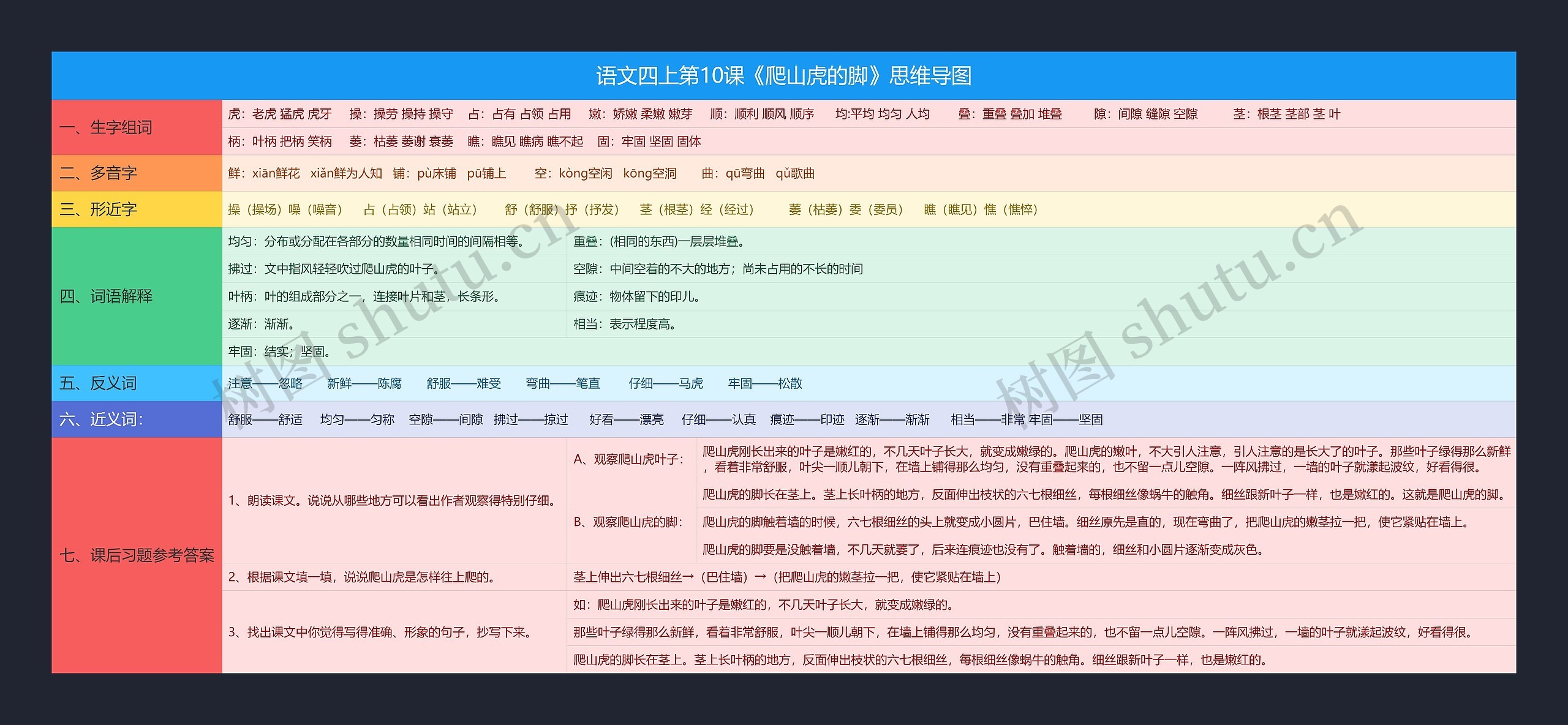The image size is (1568, 725).
Task: Click the synonym row starting 舒服——舒适
Action: (x=869, y=419)
